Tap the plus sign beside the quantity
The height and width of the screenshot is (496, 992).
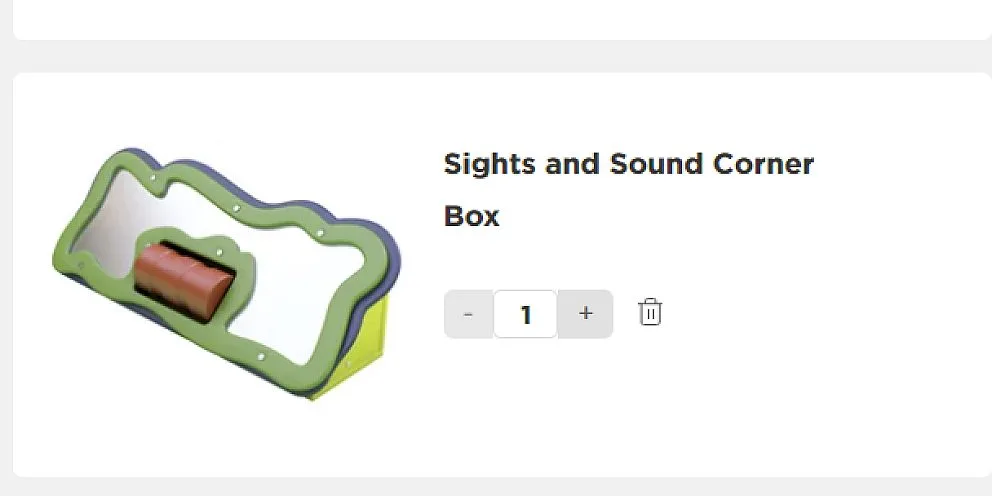(x=585, y=313)
